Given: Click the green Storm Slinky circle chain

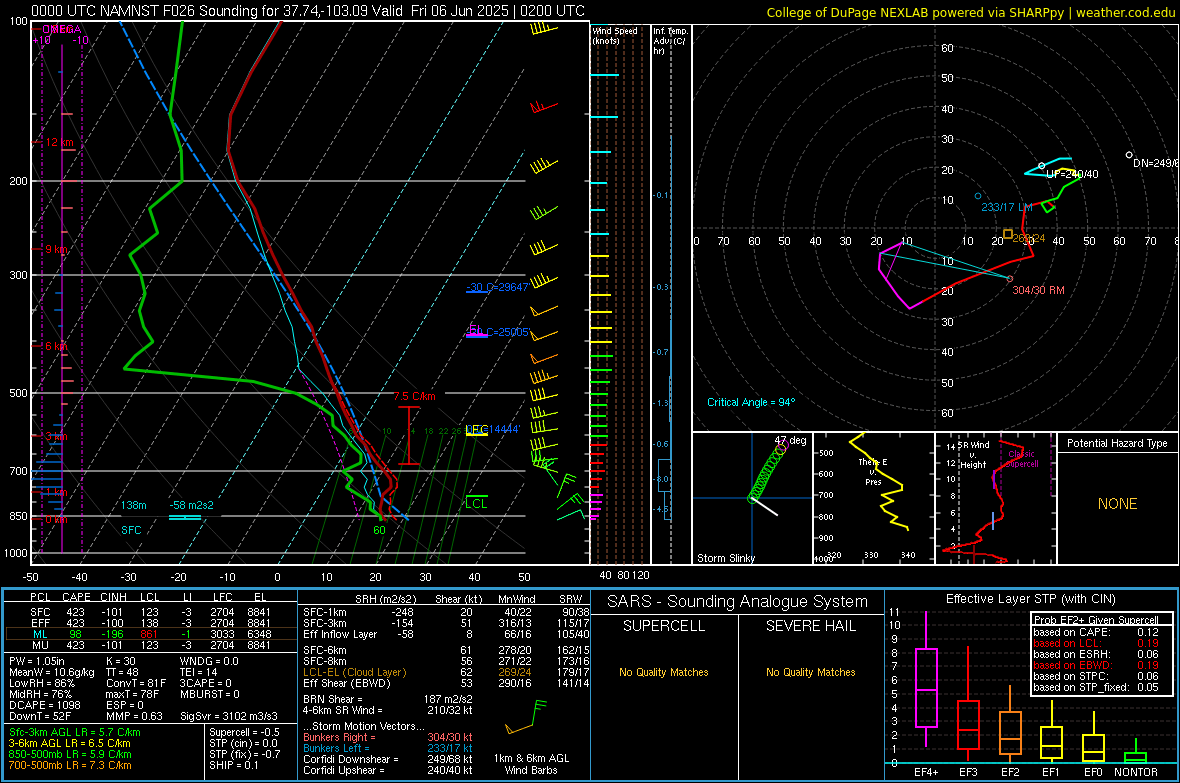Looking at the screenshot, I should tap(766, 473).
